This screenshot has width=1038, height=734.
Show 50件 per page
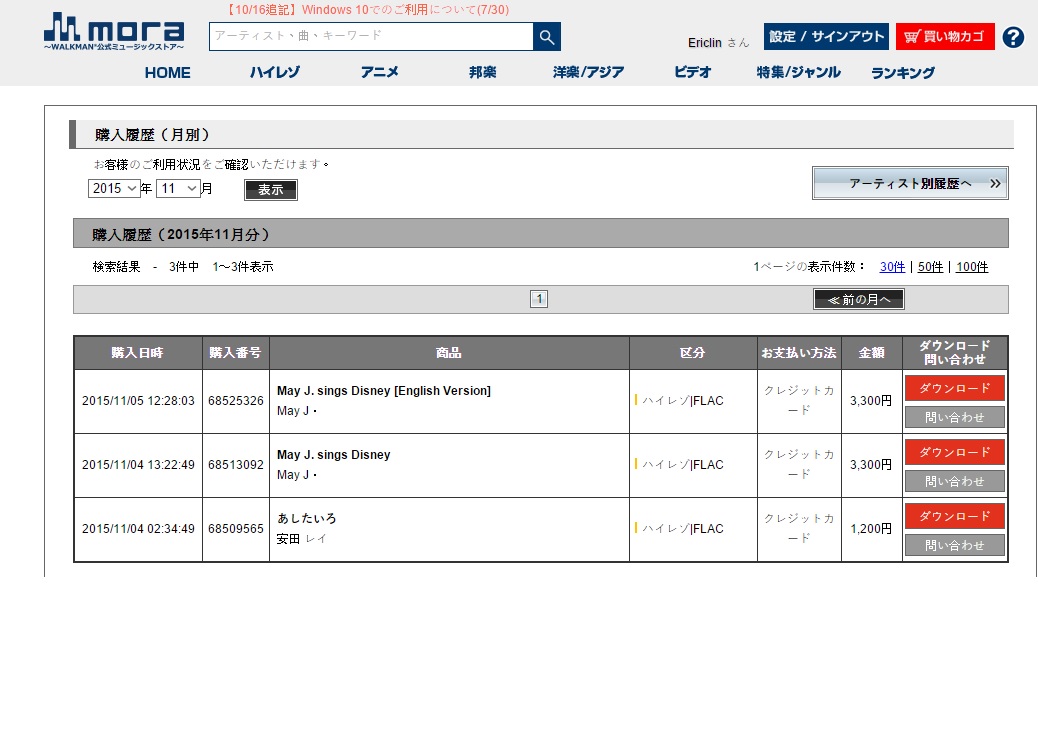(930, 267)
